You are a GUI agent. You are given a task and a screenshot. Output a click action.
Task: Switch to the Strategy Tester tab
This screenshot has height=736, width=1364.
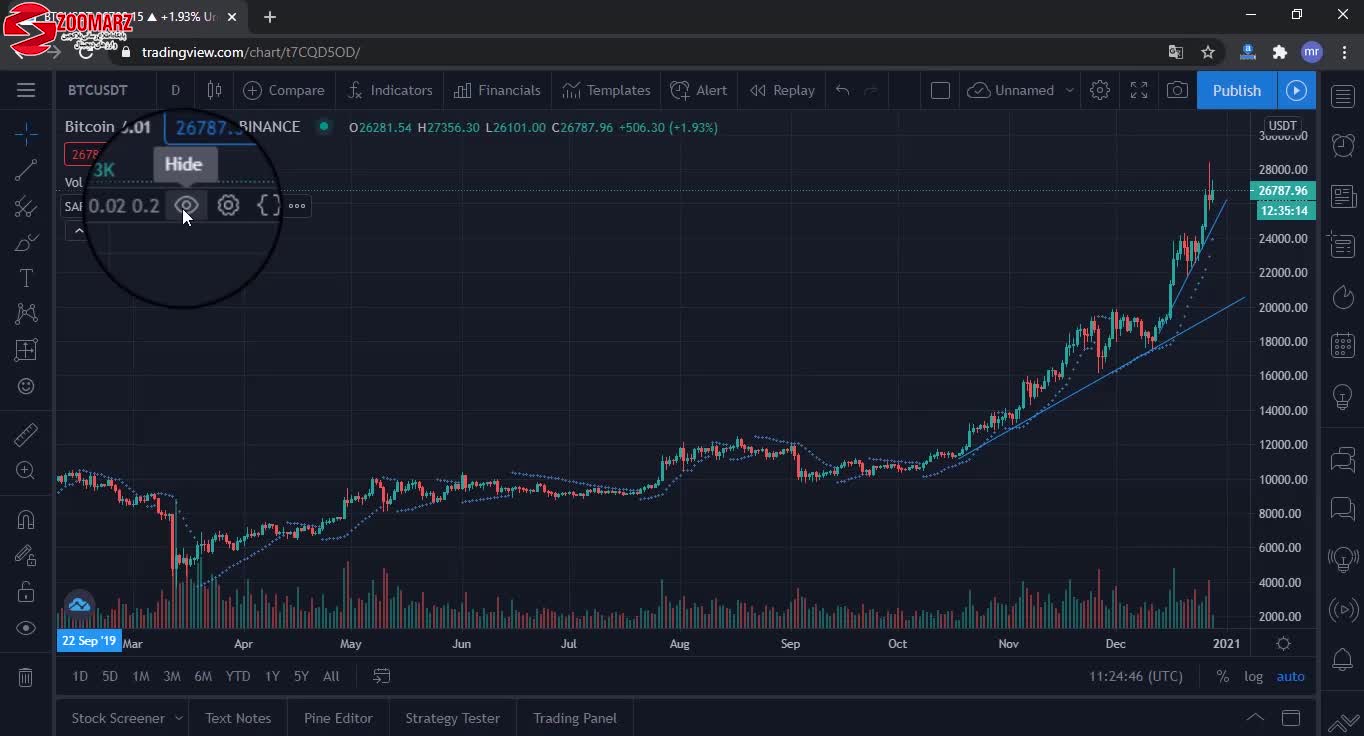(x=452, y=718)
